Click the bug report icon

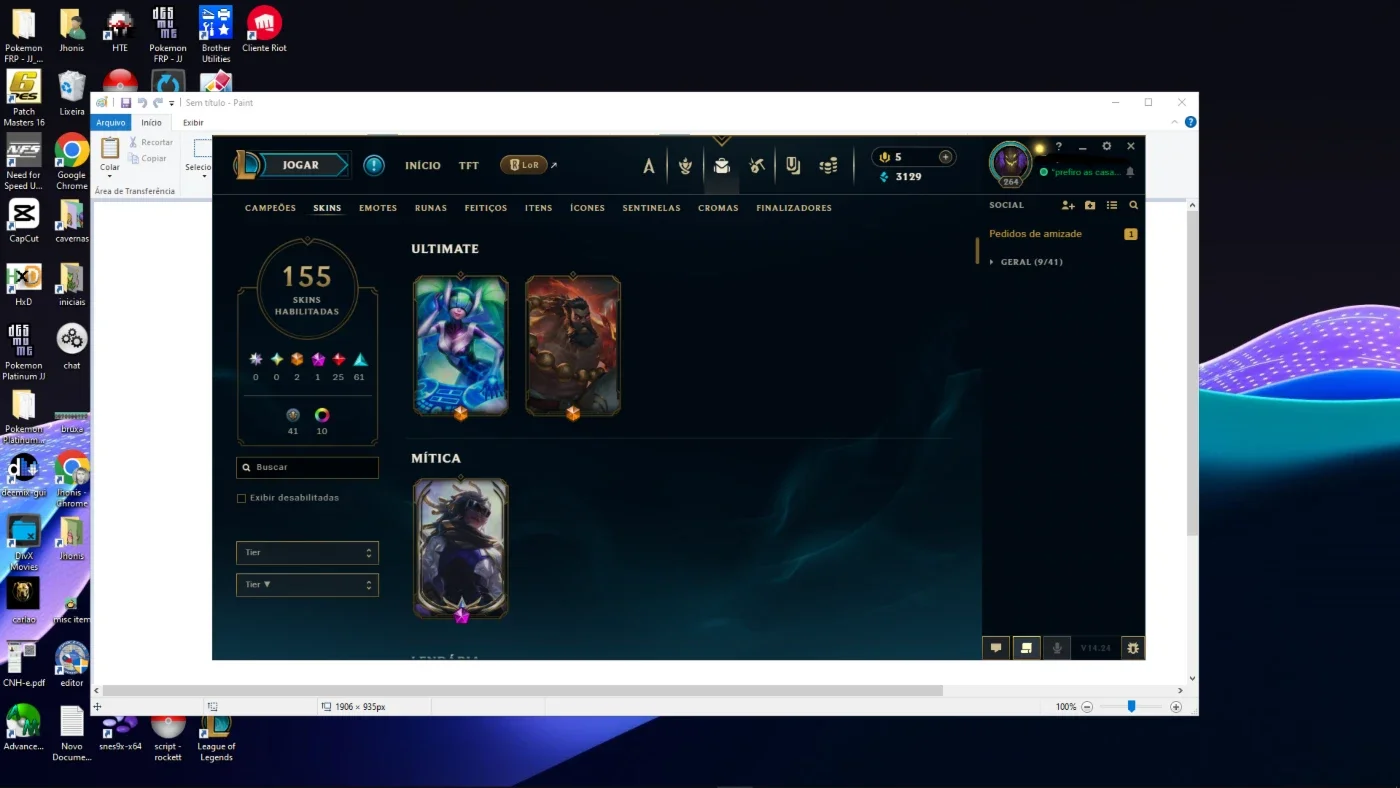1133,648
